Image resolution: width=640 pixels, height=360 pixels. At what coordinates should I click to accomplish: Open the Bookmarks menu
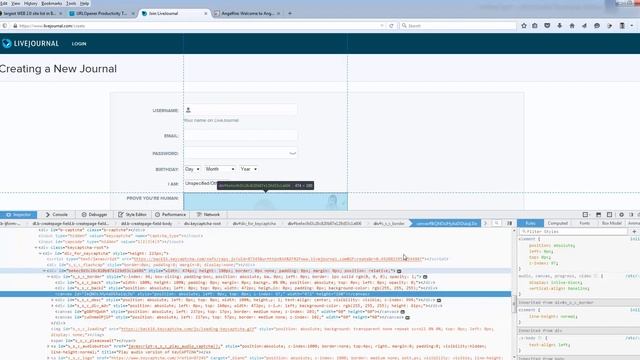52,3
